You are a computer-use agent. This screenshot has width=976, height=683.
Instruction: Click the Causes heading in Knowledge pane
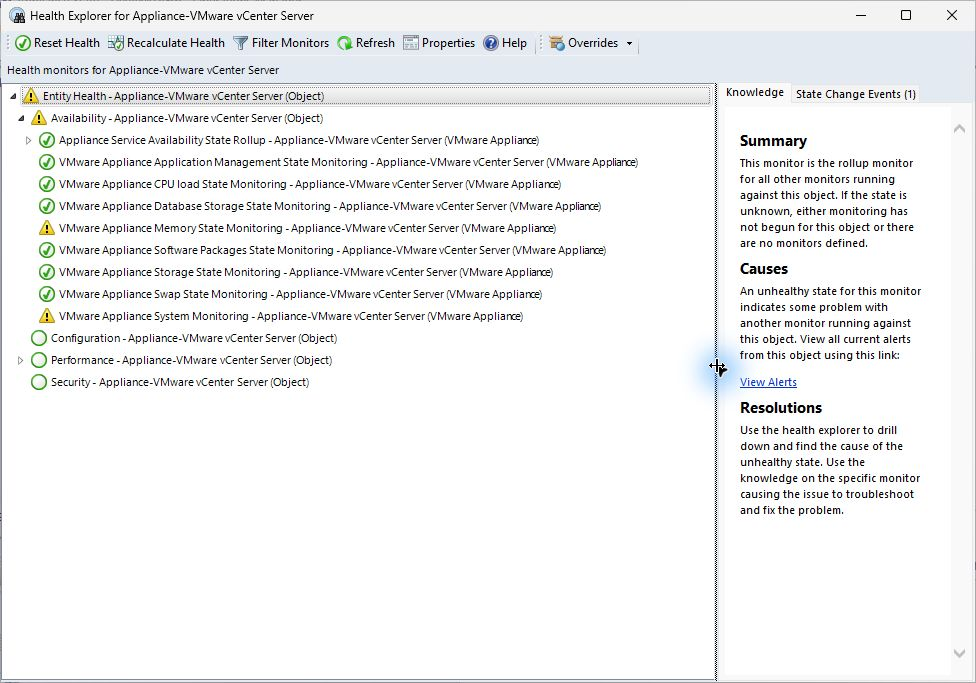[764, 269]
